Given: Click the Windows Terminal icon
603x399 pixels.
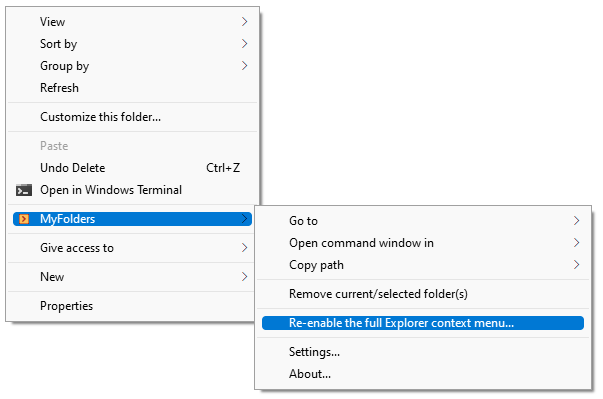Looking at the screenshot, I should point(24,190).
